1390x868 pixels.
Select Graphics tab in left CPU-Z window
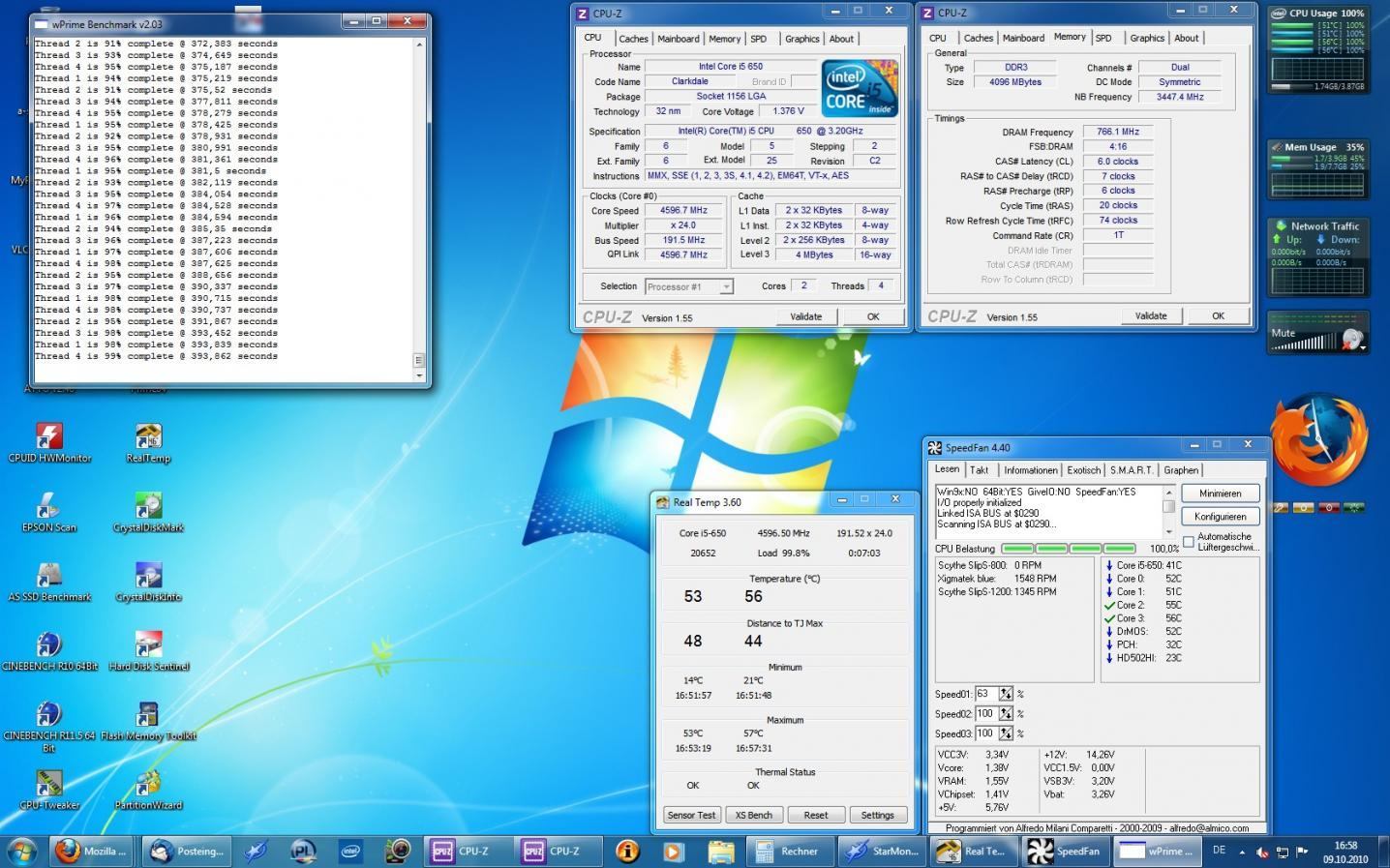tap(801, 39)
